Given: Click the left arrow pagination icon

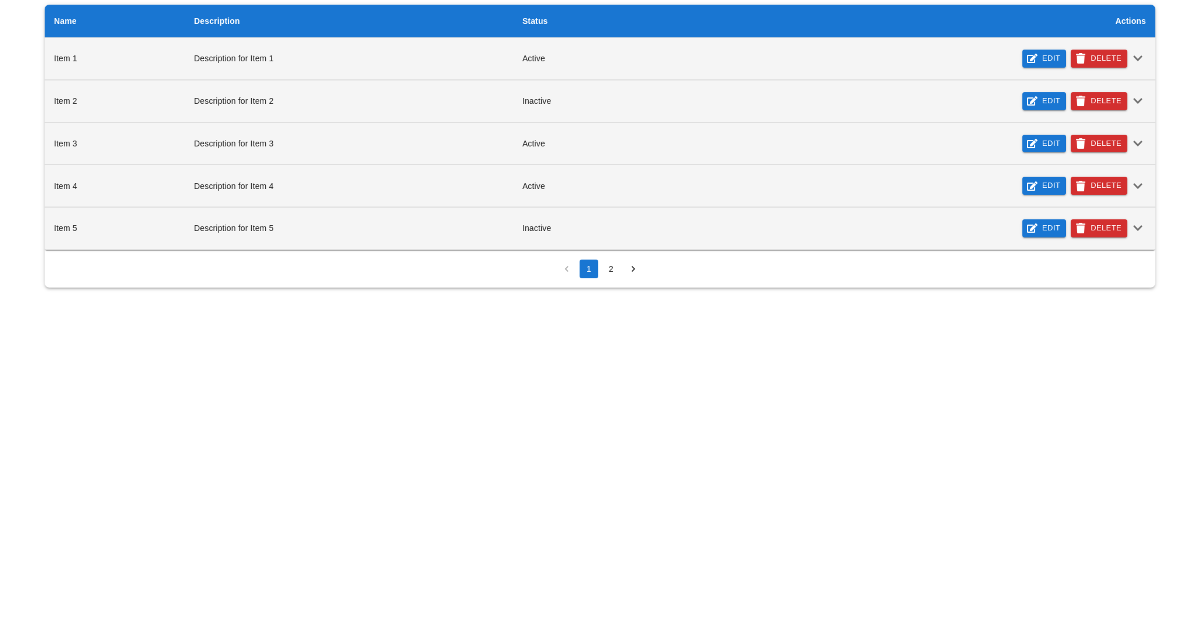Looking at the screenshot, I should [566, 268].
